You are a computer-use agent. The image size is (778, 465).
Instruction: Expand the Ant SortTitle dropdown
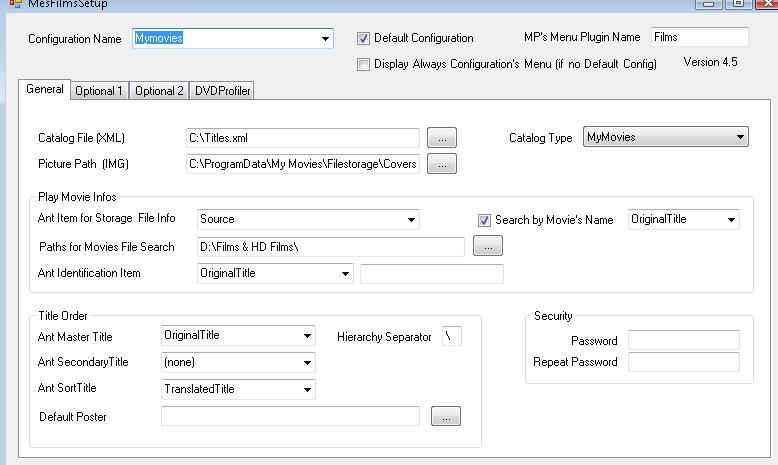[x=307, y=390]
